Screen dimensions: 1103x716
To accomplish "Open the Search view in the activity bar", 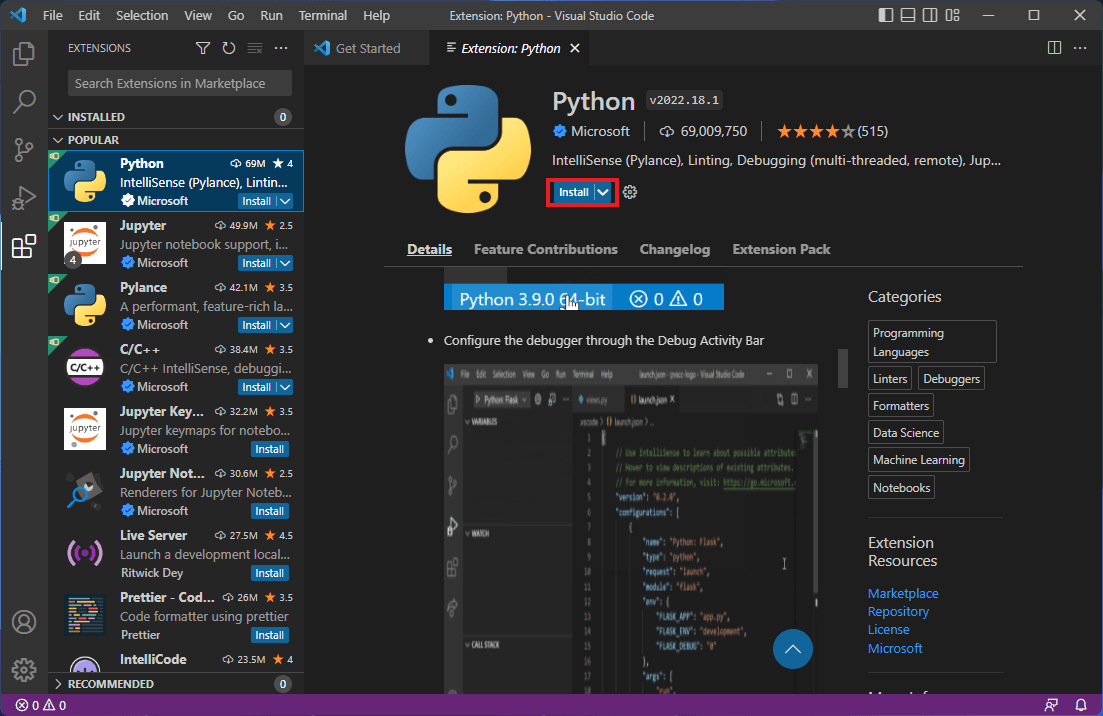I will tap(24, 101).
